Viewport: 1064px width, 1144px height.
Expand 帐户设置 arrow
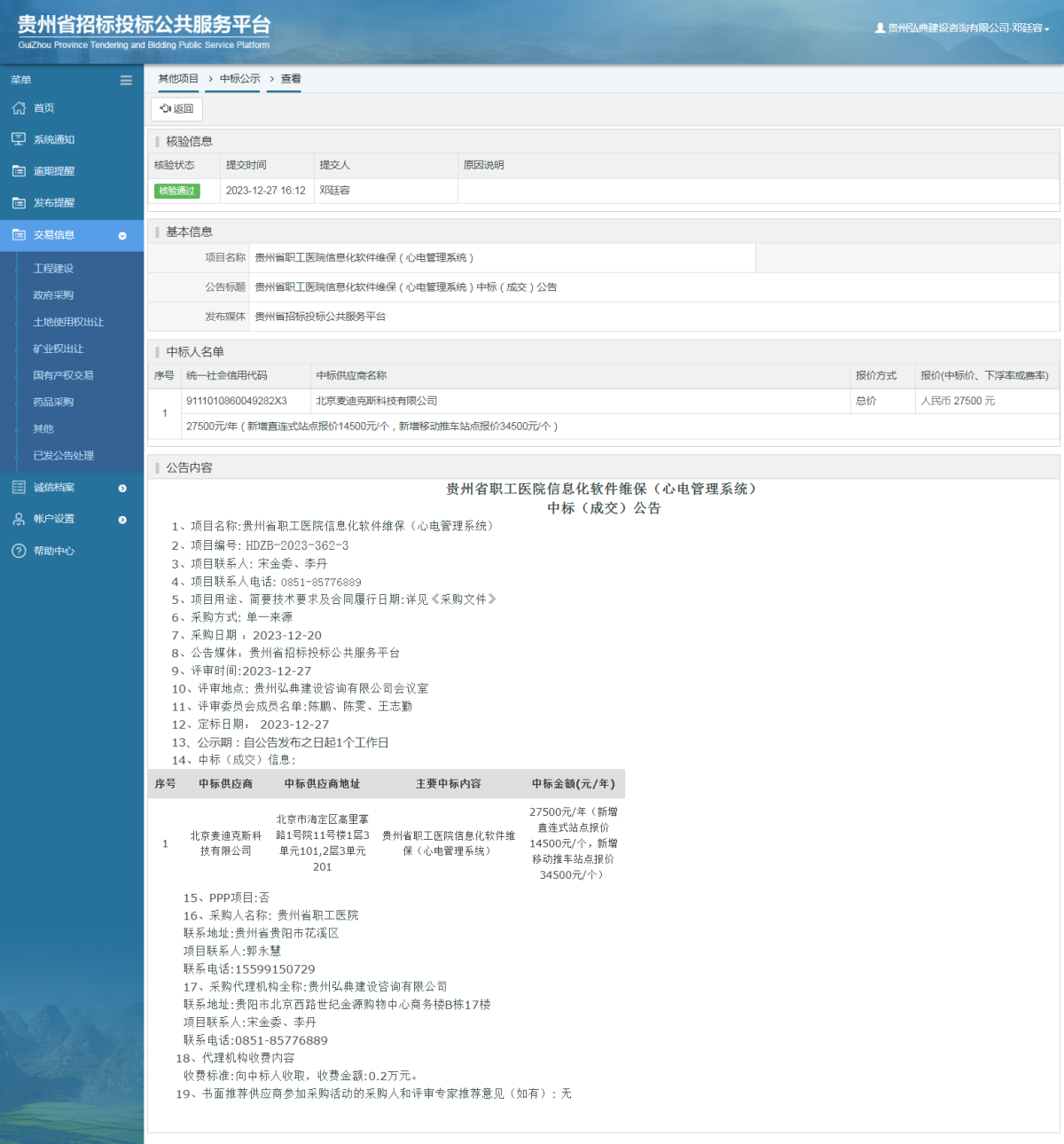[x=122, y=520]
